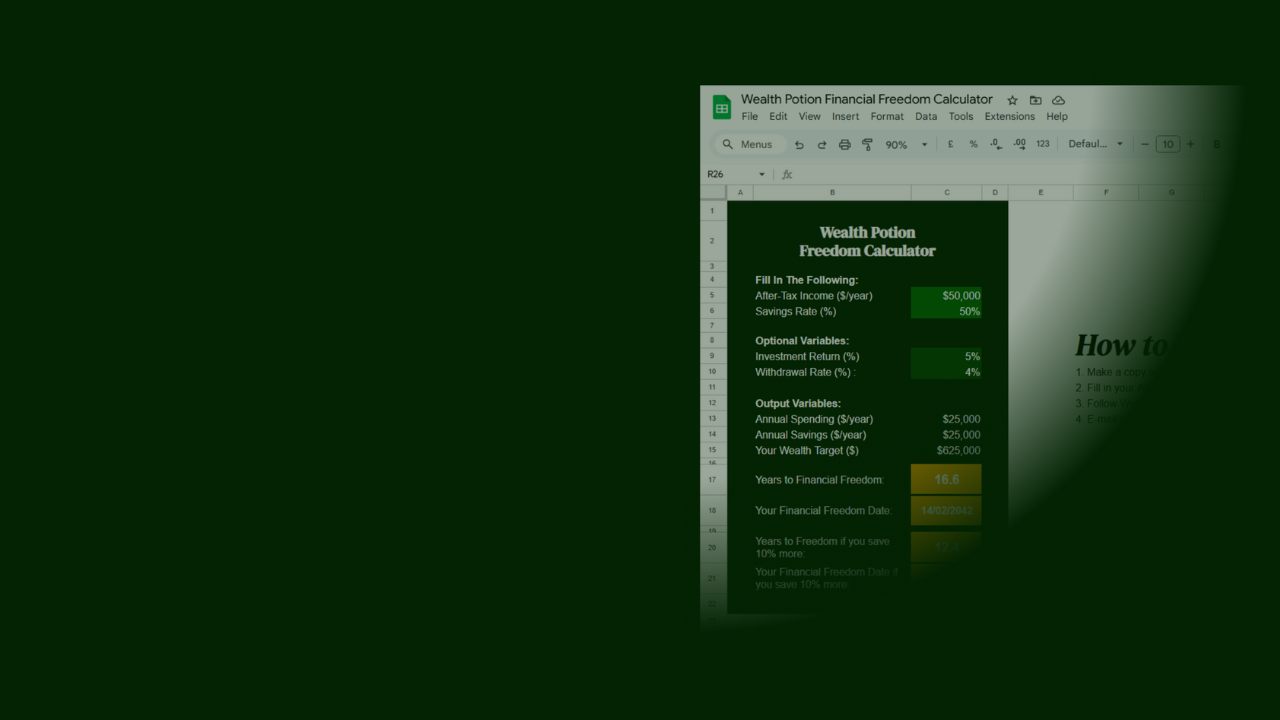Decrease font size with the minus button
The image size is (1280, 720).
[1145, 144]
